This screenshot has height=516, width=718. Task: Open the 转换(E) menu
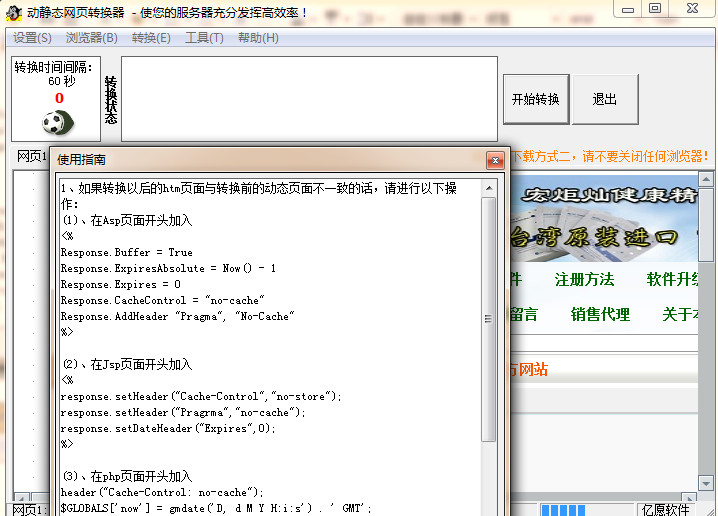click(x=151, y=38)
